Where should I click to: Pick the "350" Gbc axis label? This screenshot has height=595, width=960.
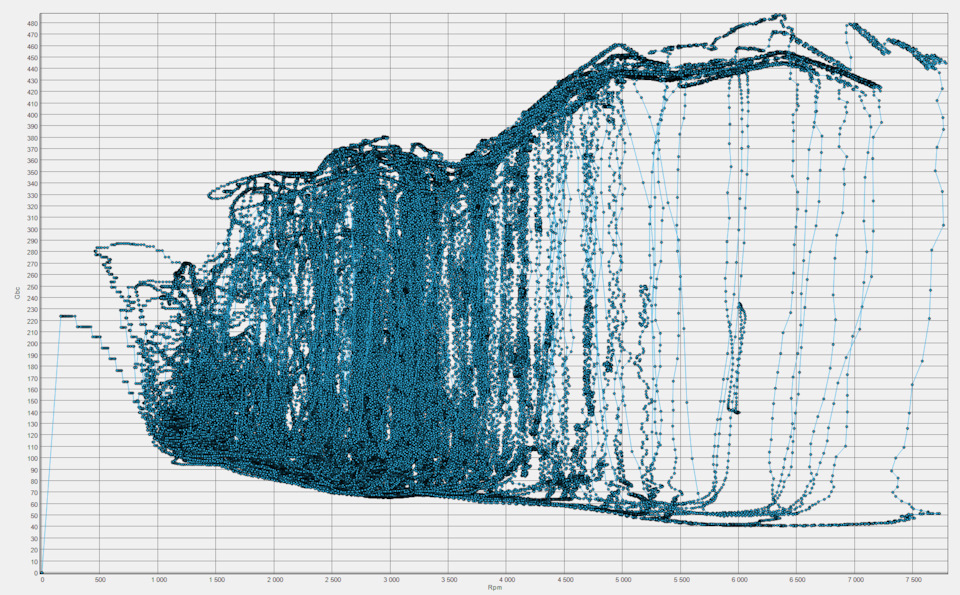[x=32, y=172]
